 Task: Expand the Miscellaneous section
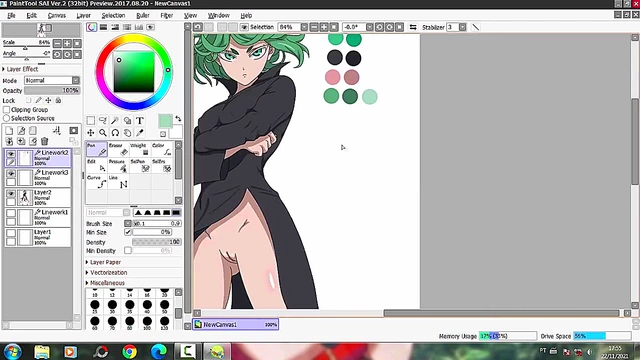tap(105, 282)
